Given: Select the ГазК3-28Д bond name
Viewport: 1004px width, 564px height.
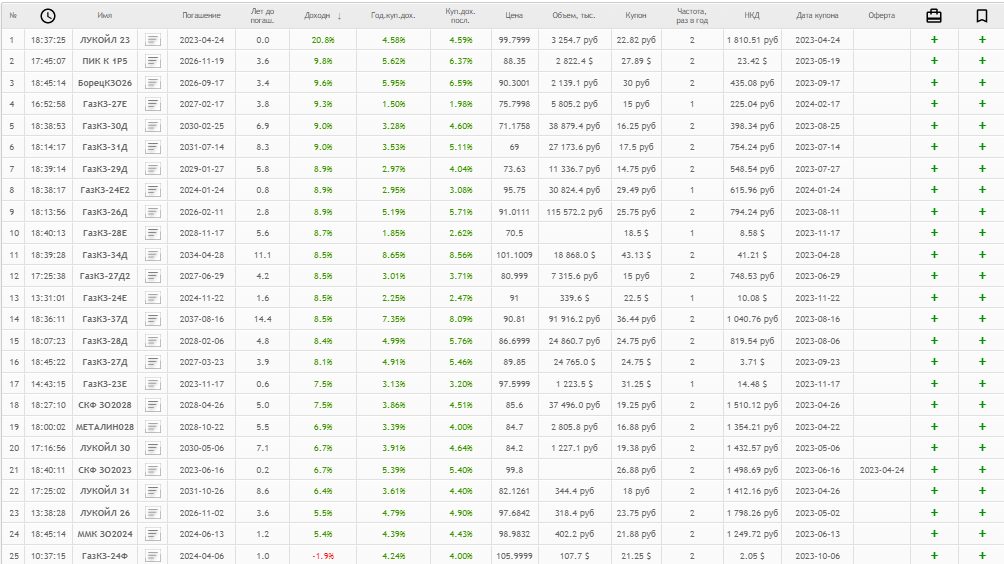Looking at the screenshot, I should pos(104,341).
